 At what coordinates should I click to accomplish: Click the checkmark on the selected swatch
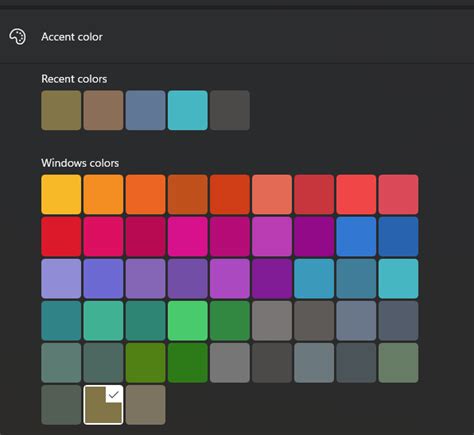click(114, 395)
